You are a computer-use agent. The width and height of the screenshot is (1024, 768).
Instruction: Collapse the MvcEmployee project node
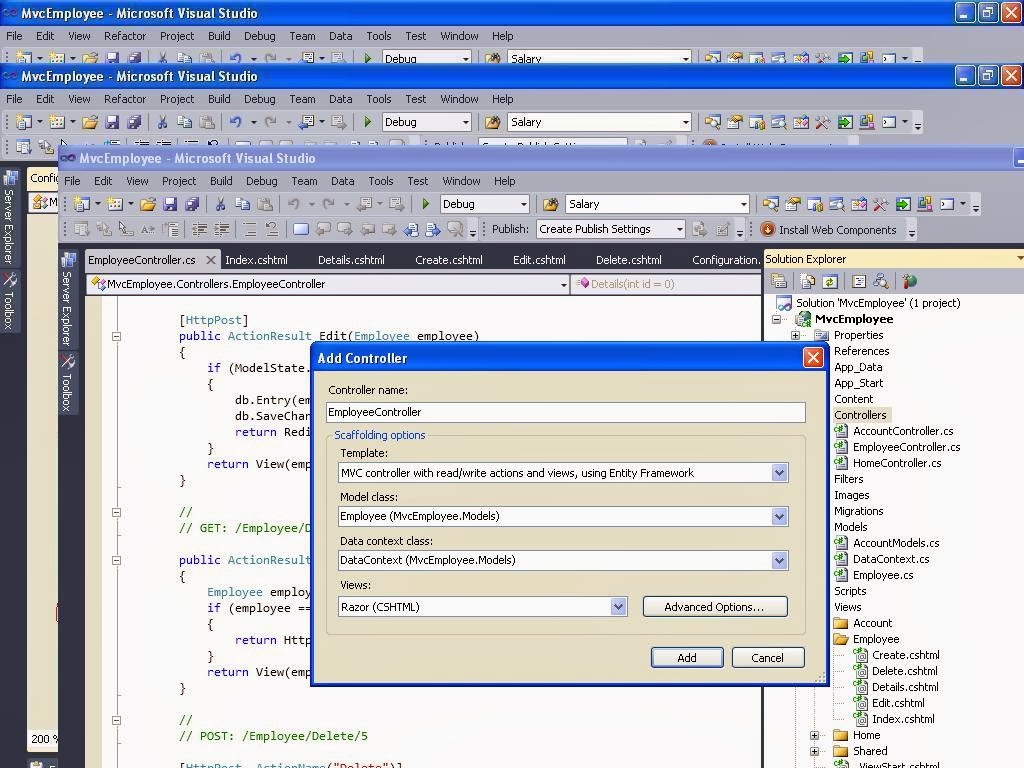coord(776,319)
